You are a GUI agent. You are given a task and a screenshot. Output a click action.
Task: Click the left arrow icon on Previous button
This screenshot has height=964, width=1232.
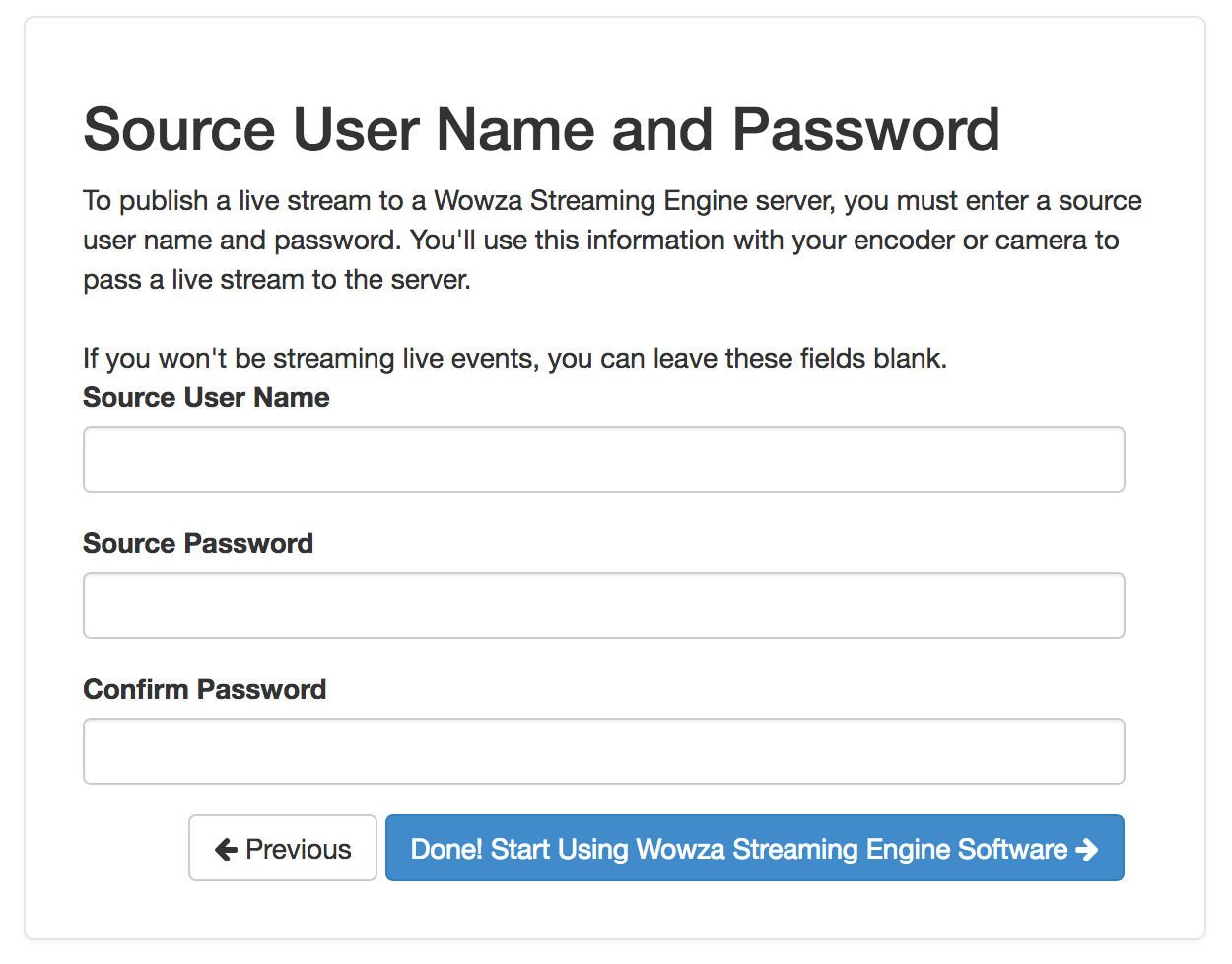click(226, 849)
